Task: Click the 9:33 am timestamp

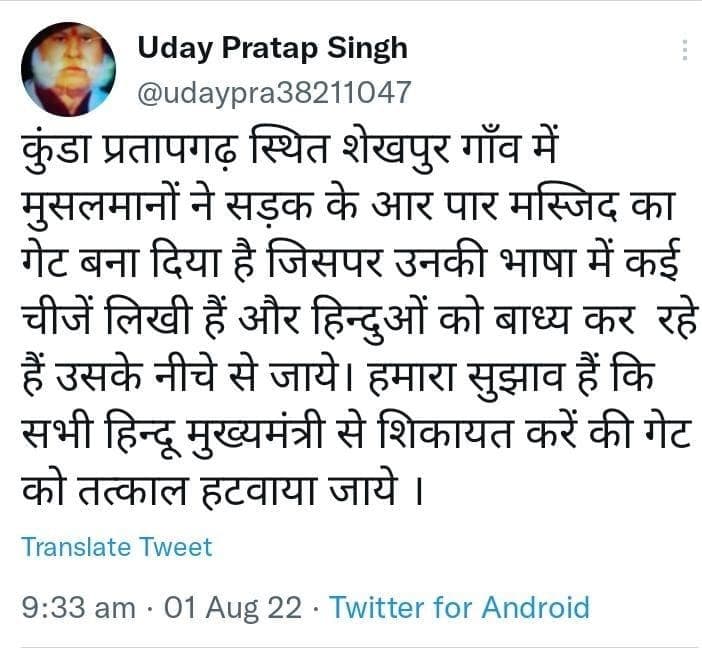Action: point(76,607)
